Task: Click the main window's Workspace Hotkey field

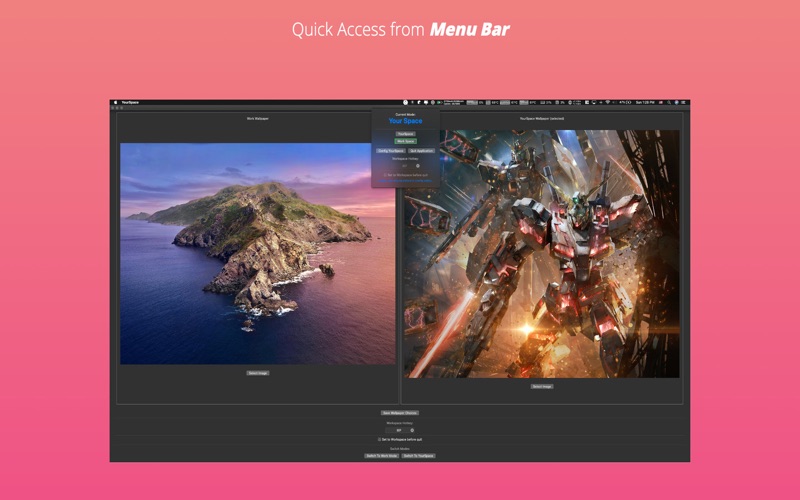Action: click(x=400, y=430)
